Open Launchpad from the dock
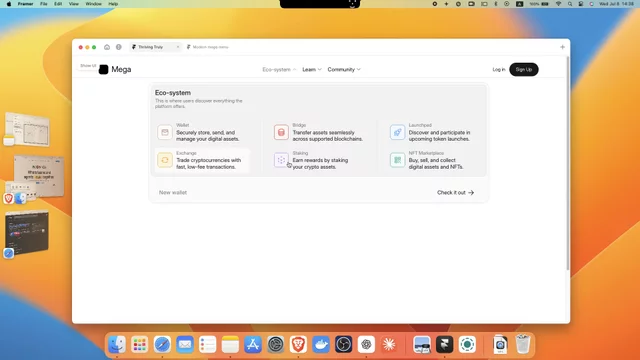 (x=140, y=344)
